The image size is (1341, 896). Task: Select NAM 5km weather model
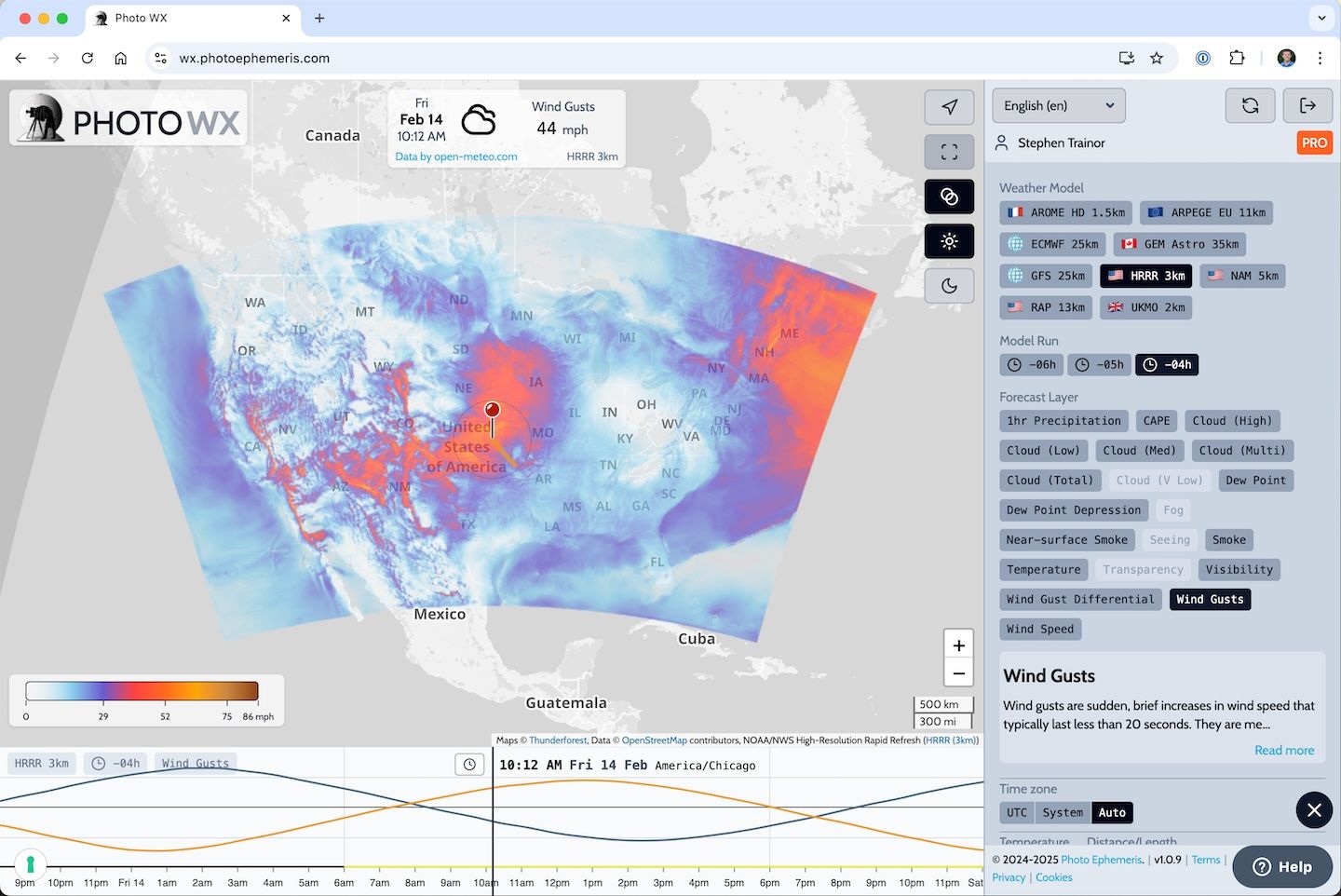tap(1242, 276)
